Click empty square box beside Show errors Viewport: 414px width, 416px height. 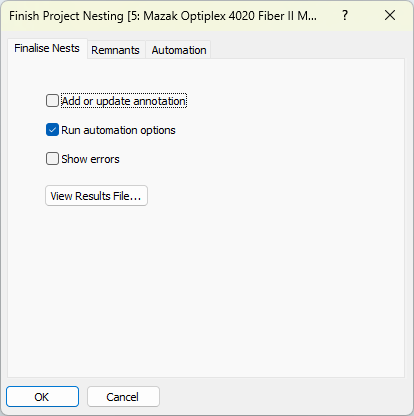(52, 159)
